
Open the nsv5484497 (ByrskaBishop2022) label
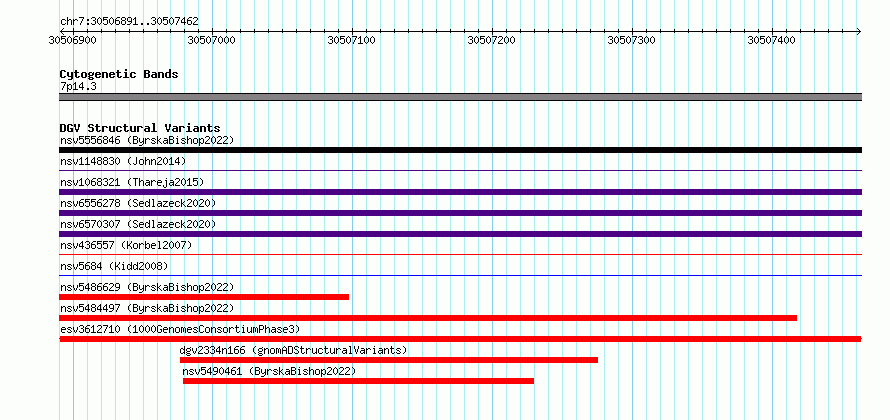point(147,308)
